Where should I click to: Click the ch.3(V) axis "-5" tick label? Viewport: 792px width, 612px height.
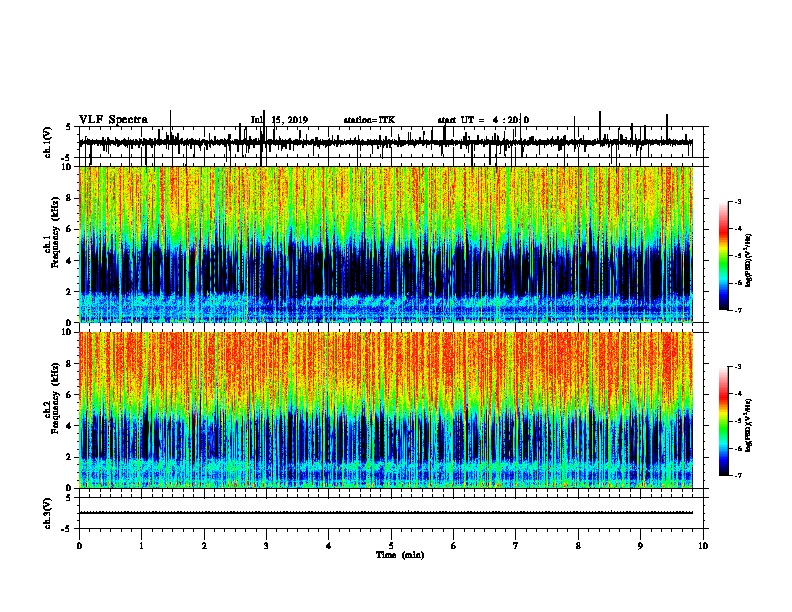point(67,529)
